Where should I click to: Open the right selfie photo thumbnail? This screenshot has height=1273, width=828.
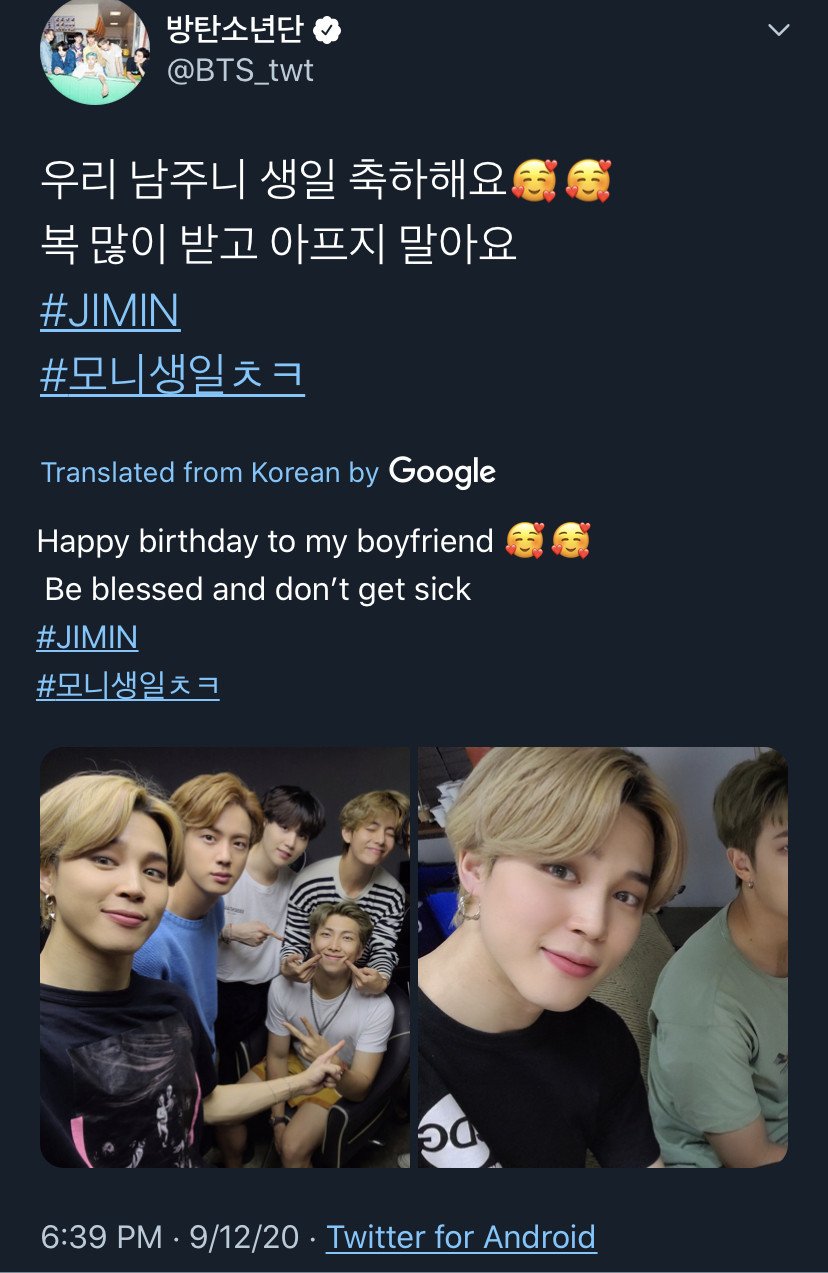603,957
